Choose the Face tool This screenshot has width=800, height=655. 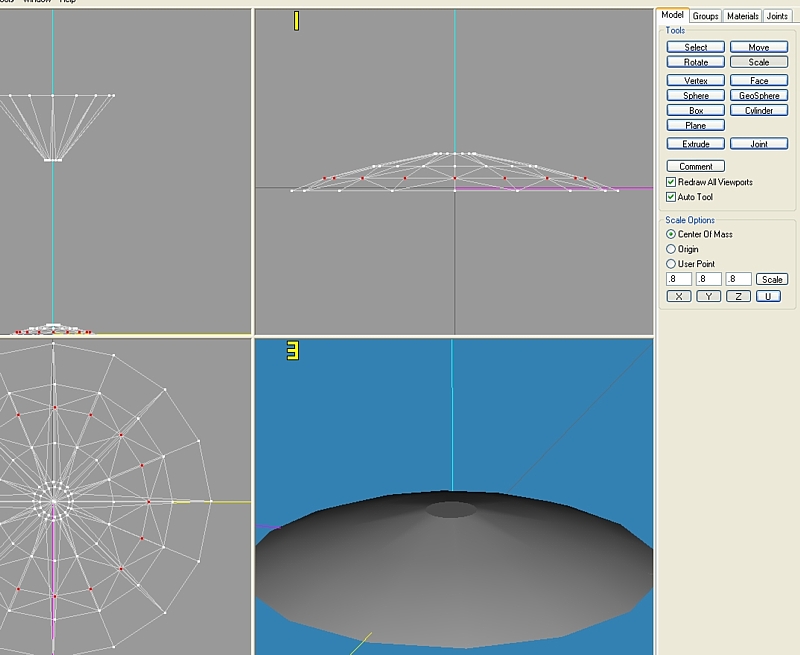759,80
